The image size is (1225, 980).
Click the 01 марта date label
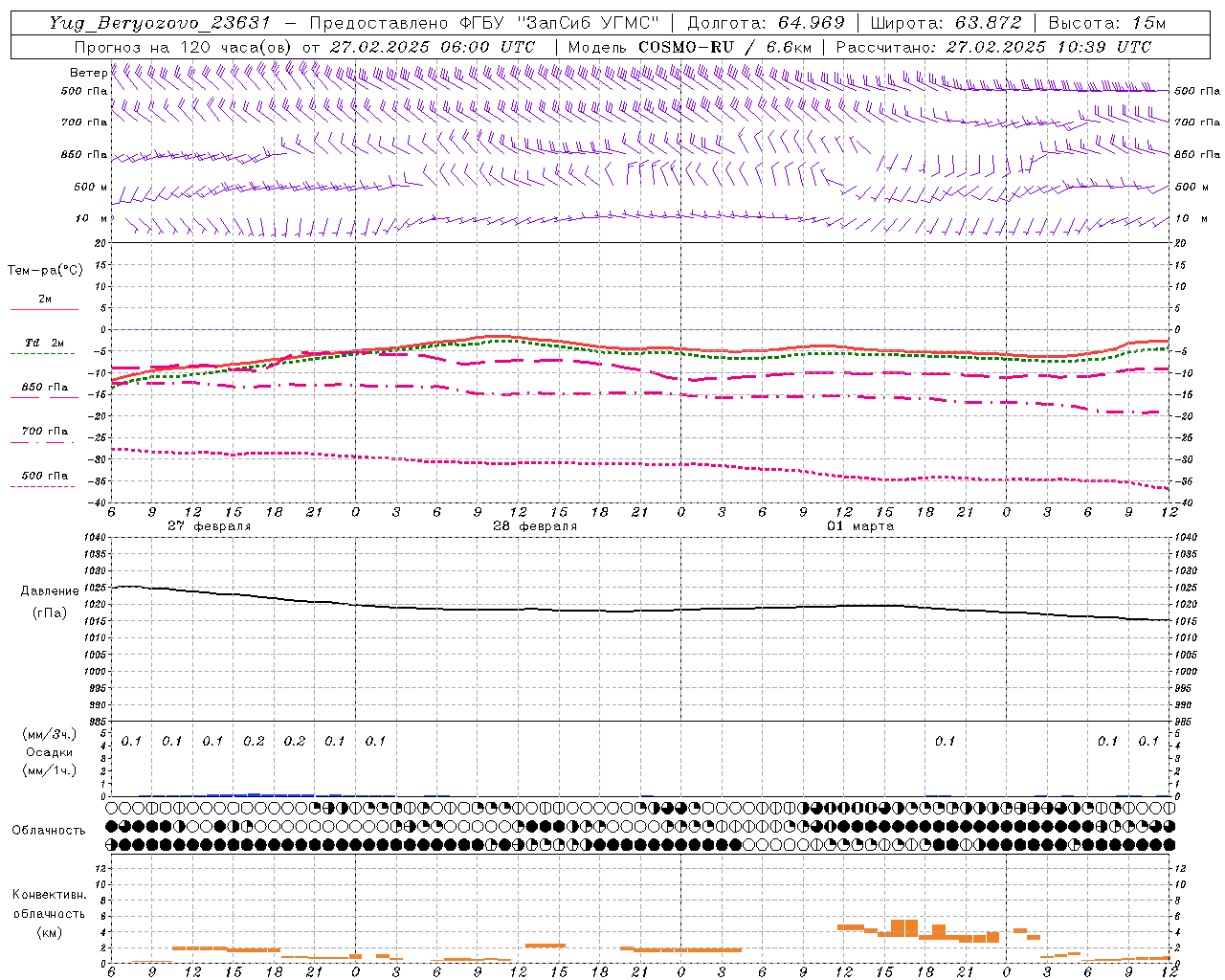[860, 526]
